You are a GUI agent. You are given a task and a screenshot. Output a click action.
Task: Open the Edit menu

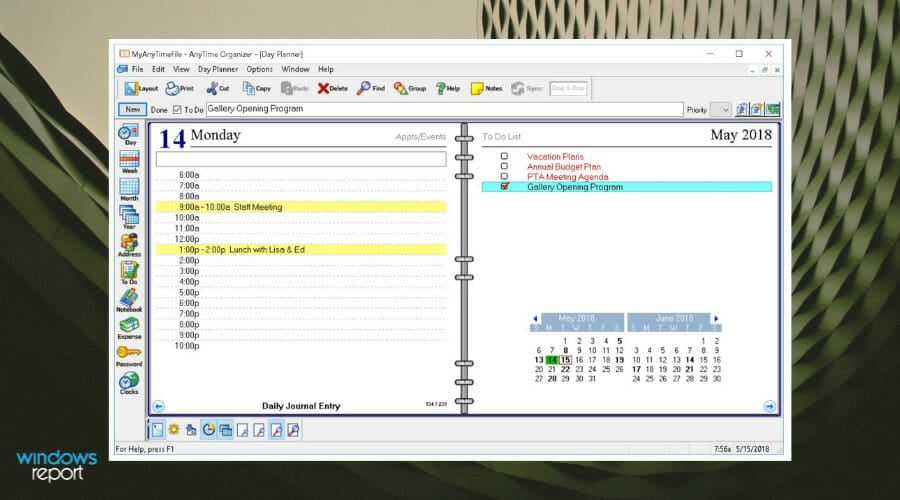158,69
